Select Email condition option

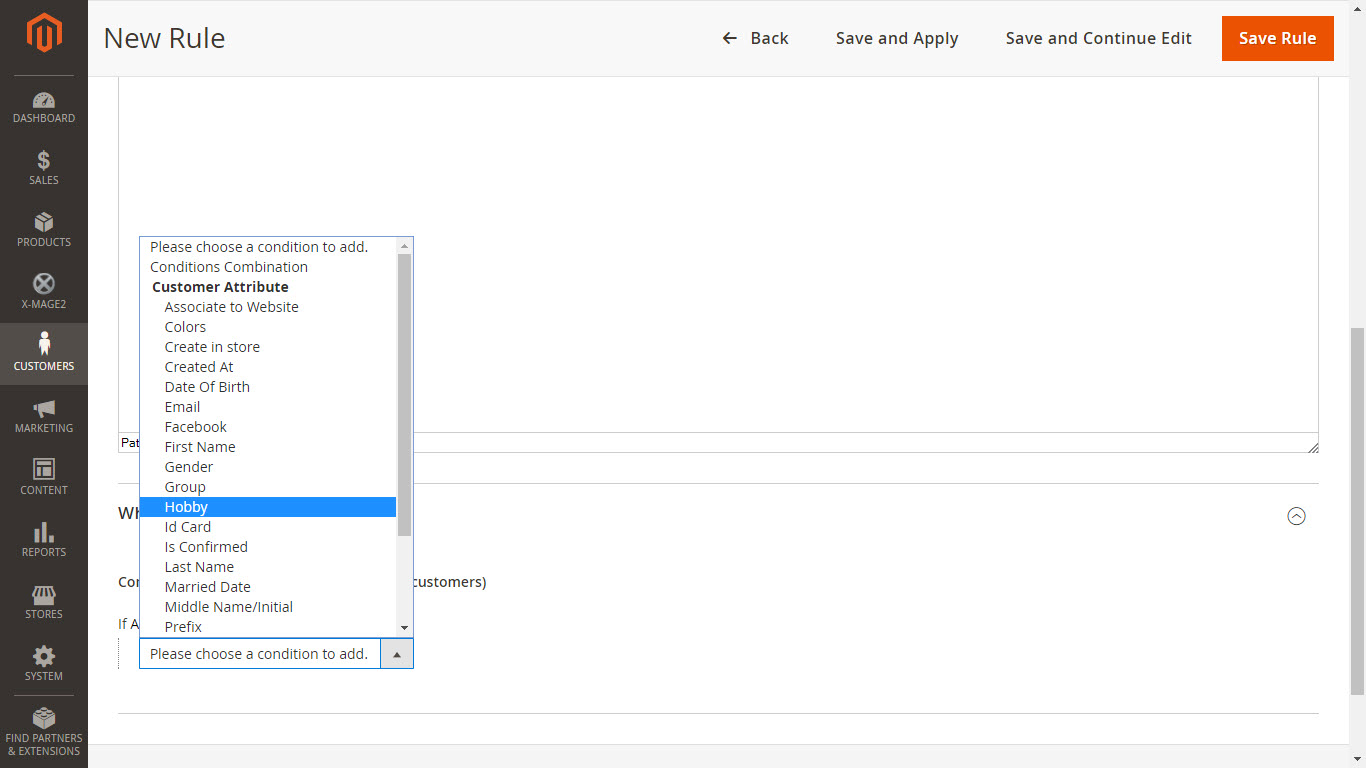coord(268,407)
